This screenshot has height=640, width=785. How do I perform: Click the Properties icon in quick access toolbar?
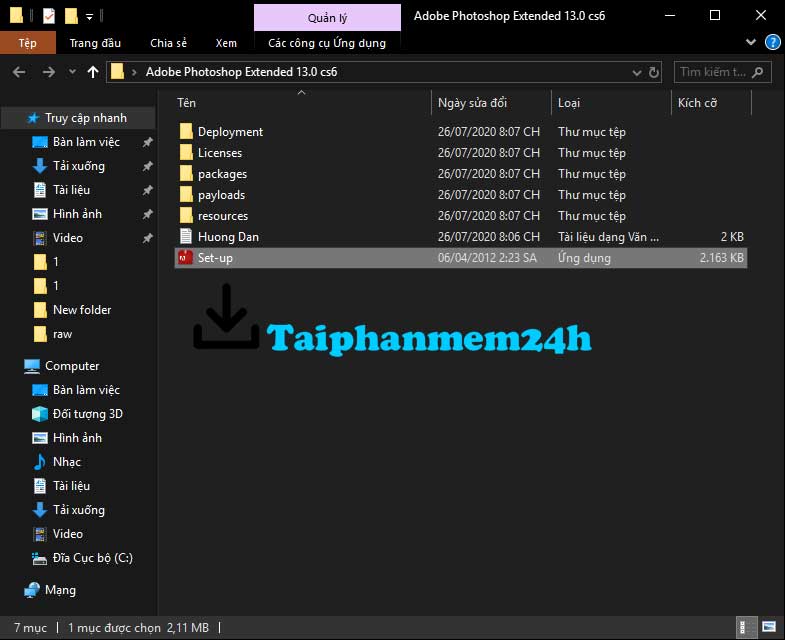tap(49, 16)
